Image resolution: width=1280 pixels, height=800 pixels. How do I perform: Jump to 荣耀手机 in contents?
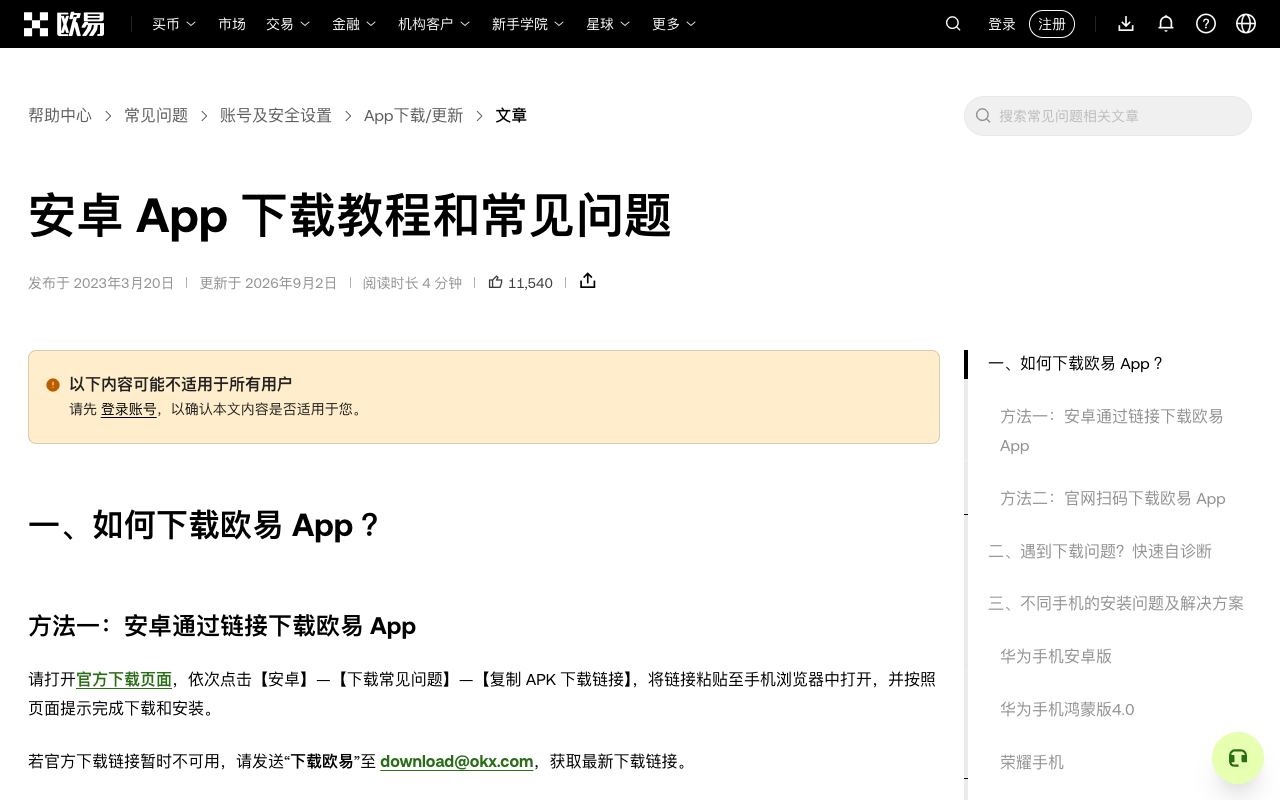pos(1032,762)
